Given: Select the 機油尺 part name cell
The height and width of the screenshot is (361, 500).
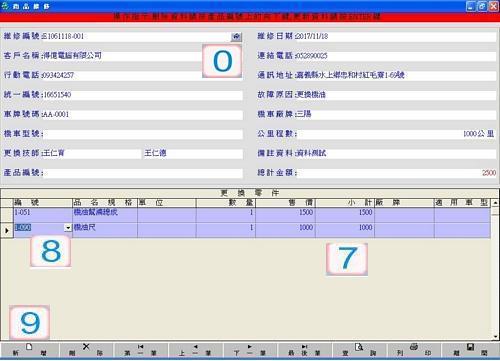Looking at the screenshot, I should coord(105,230).
